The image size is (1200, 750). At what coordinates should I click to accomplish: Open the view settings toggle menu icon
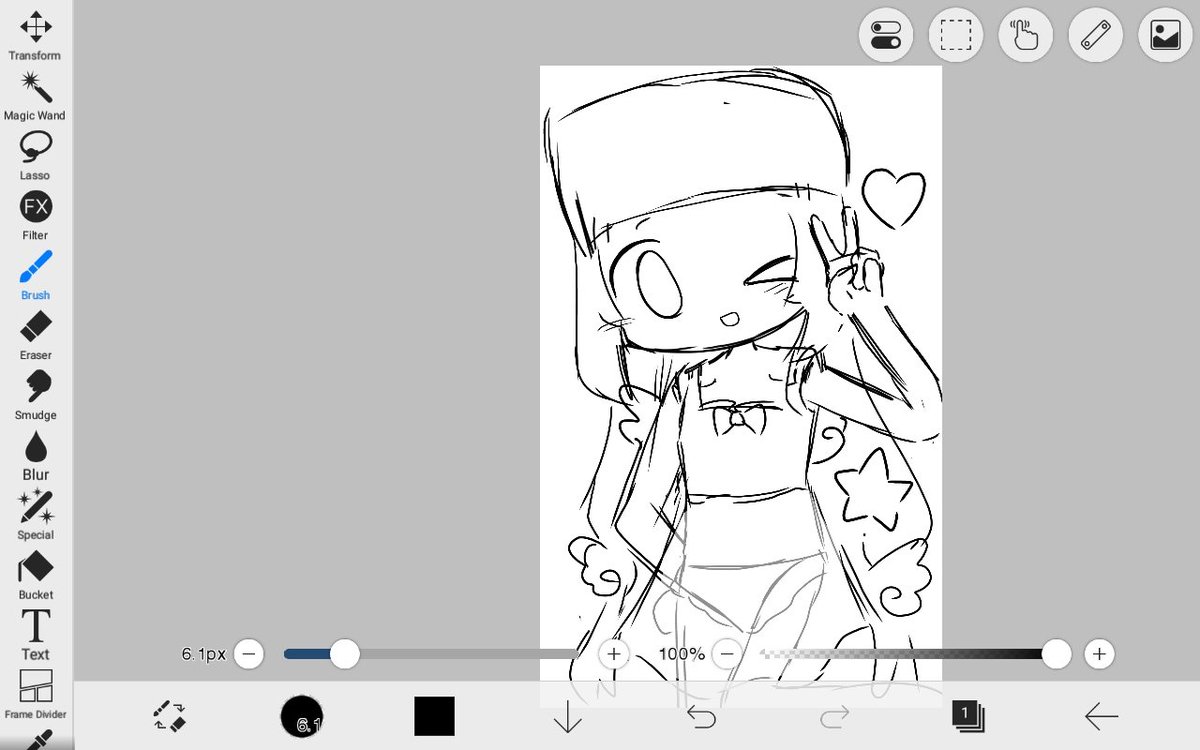(886, 36)
